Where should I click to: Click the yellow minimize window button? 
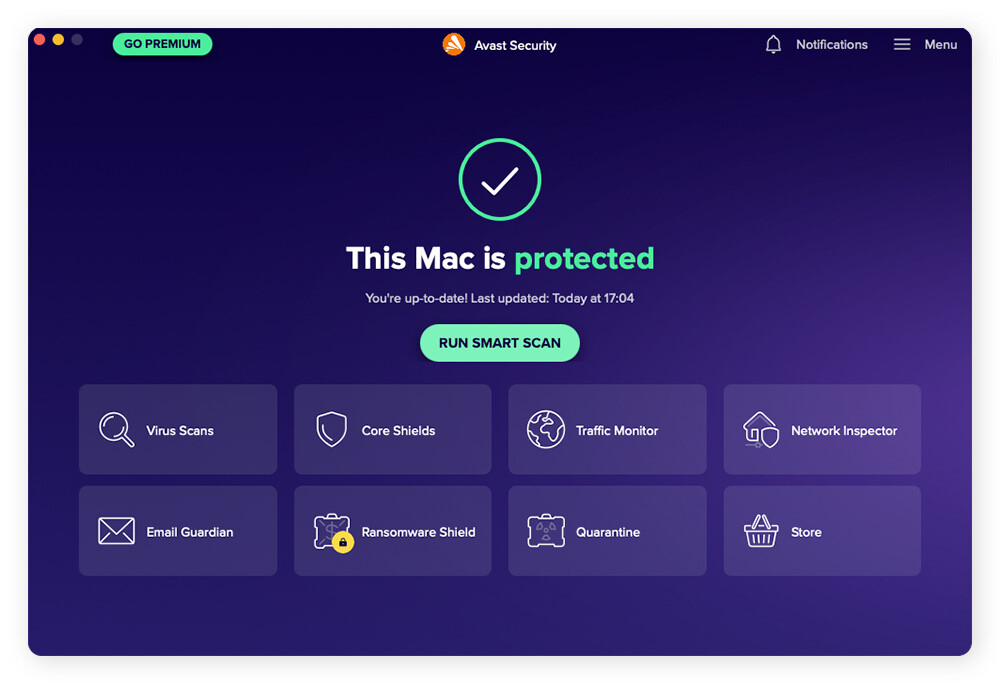[58, 40]
